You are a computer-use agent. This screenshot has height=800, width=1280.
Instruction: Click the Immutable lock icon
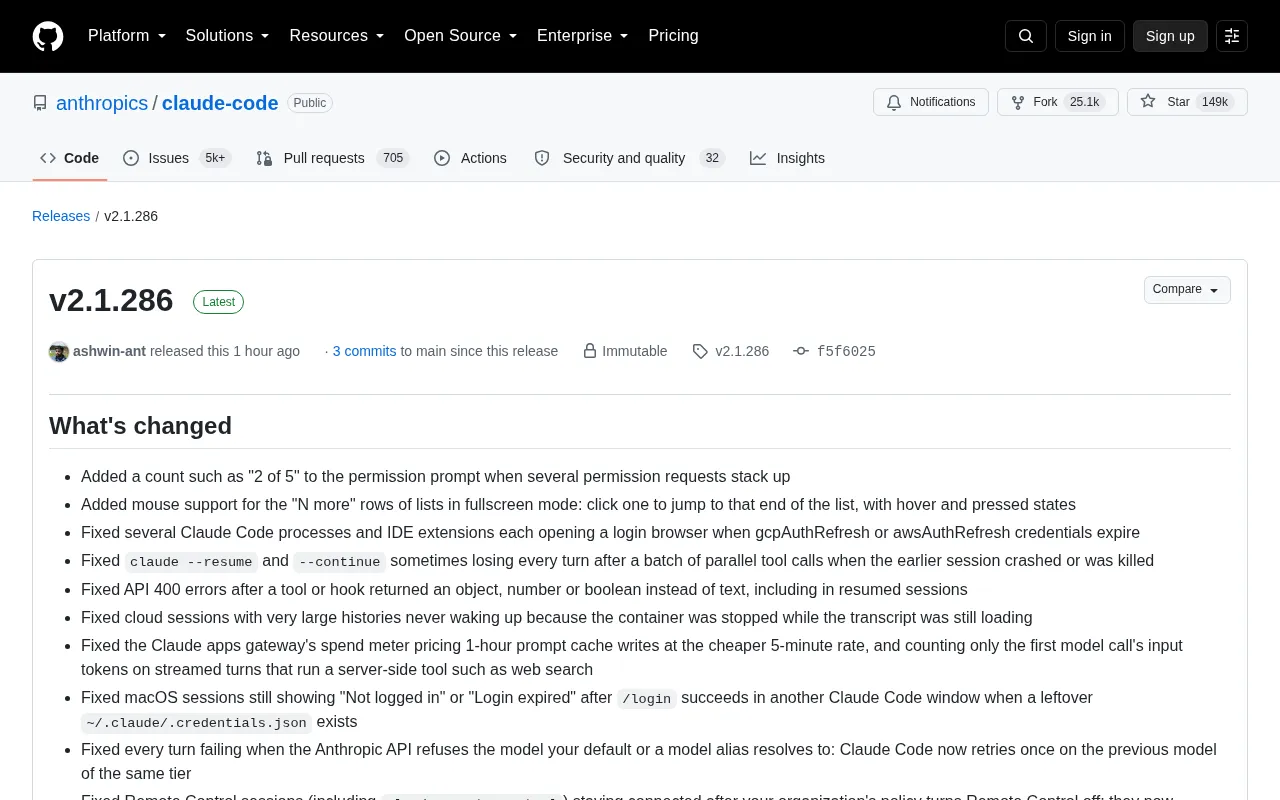click(590, 351)
